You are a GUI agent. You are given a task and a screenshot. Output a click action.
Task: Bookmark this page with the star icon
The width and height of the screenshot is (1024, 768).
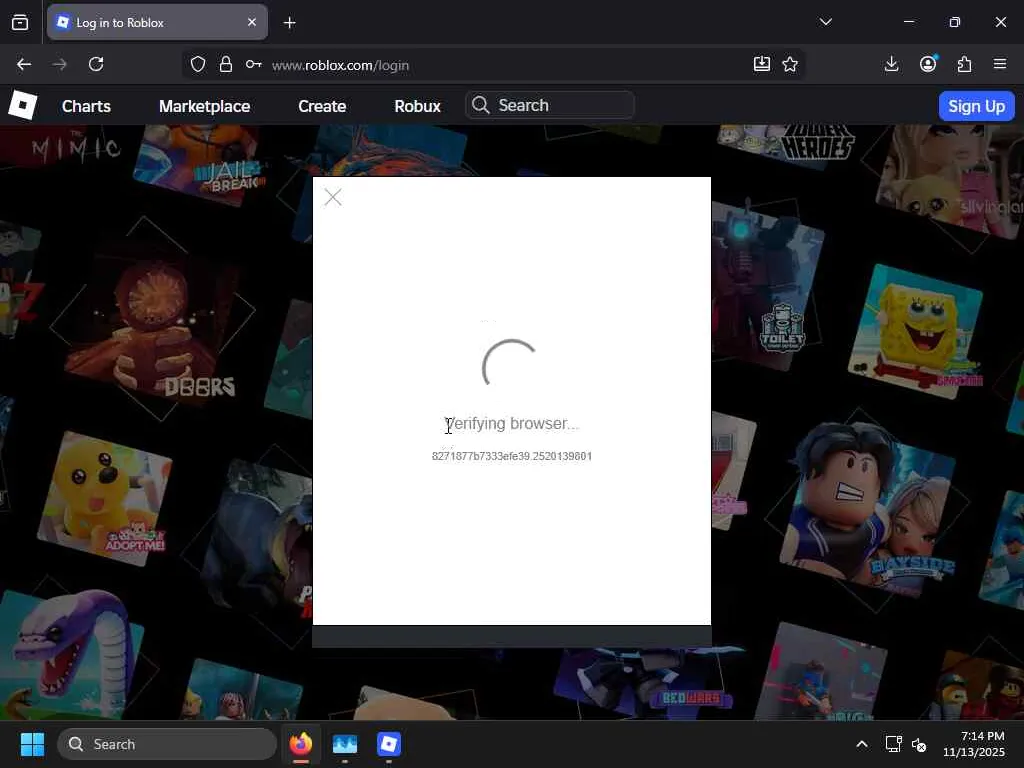(x=790, y=64)
